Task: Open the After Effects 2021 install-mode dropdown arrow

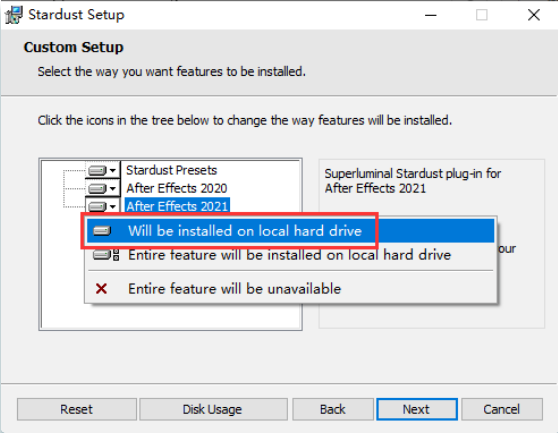Action: point(113,206)
